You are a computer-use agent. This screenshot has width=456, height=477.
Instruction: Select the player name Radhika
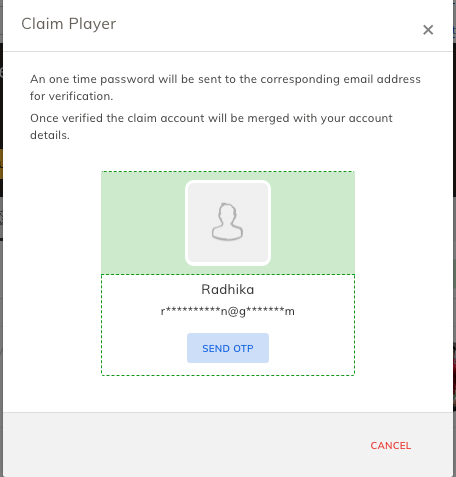tap(228, 289)
